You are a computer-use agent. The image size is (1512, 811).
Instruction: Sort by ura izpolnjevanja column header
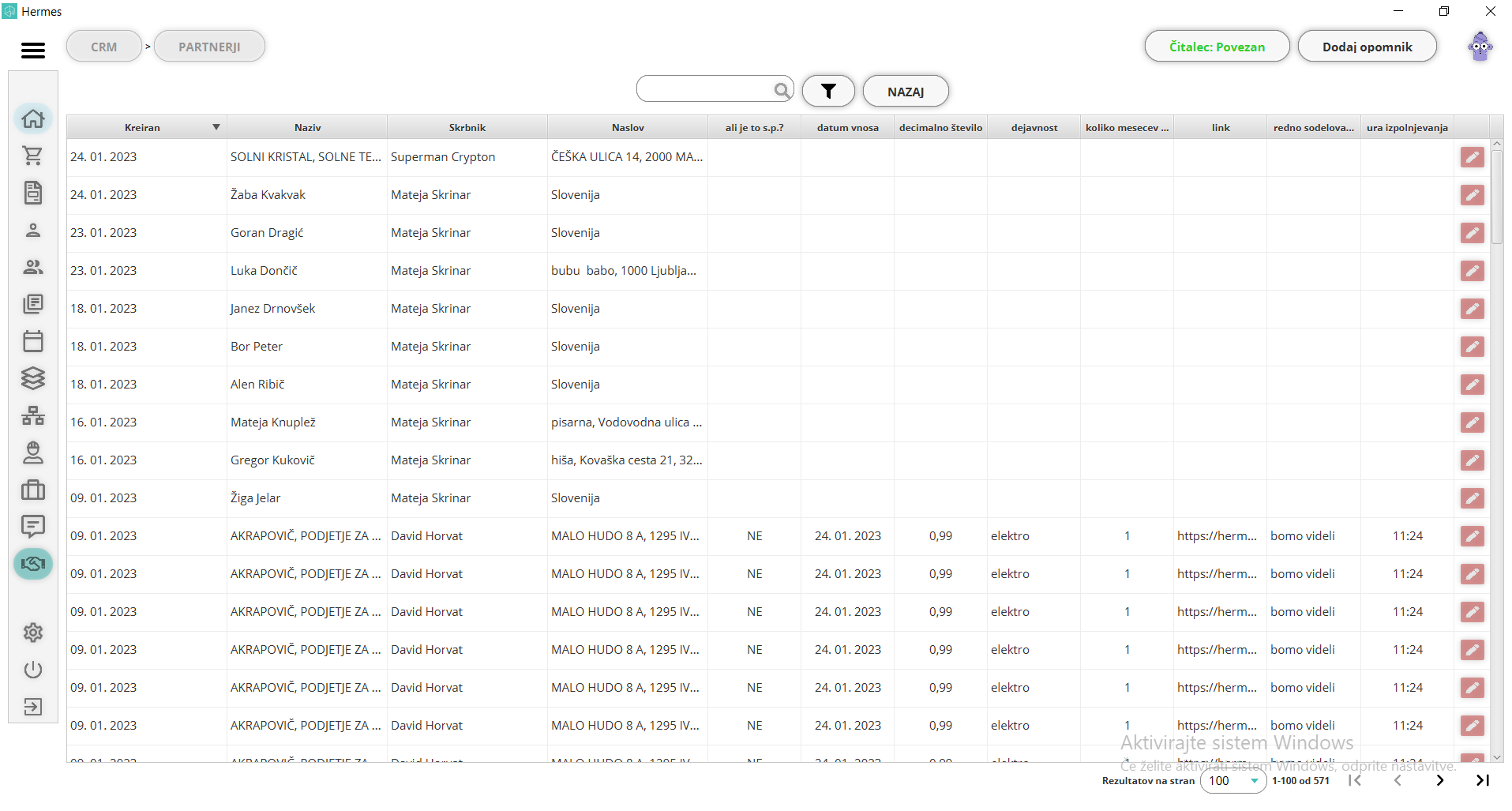(x=1407, y=127)
